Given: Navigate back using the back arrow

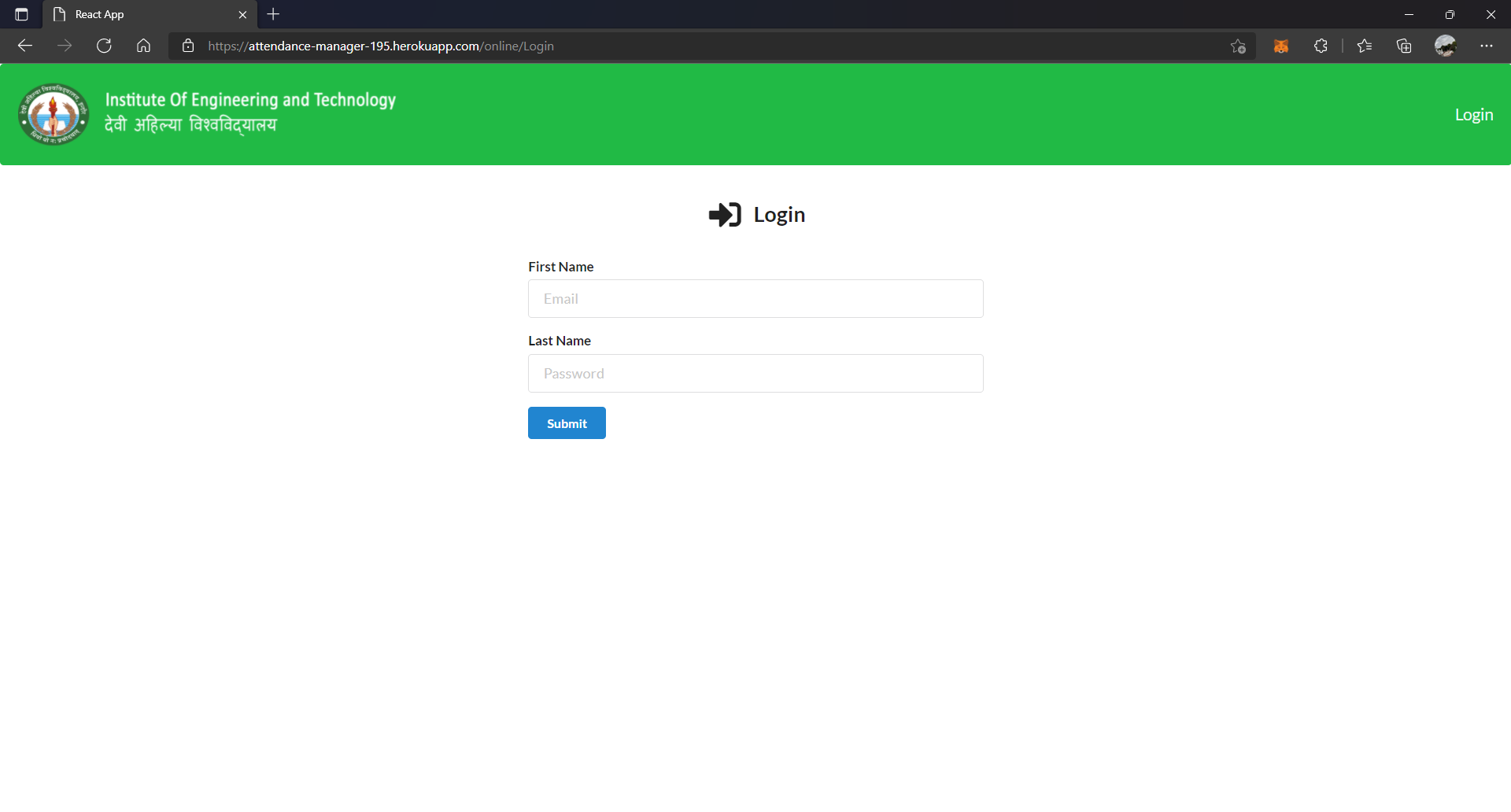Looking at the screenshot, I should (x=25, y=46).
